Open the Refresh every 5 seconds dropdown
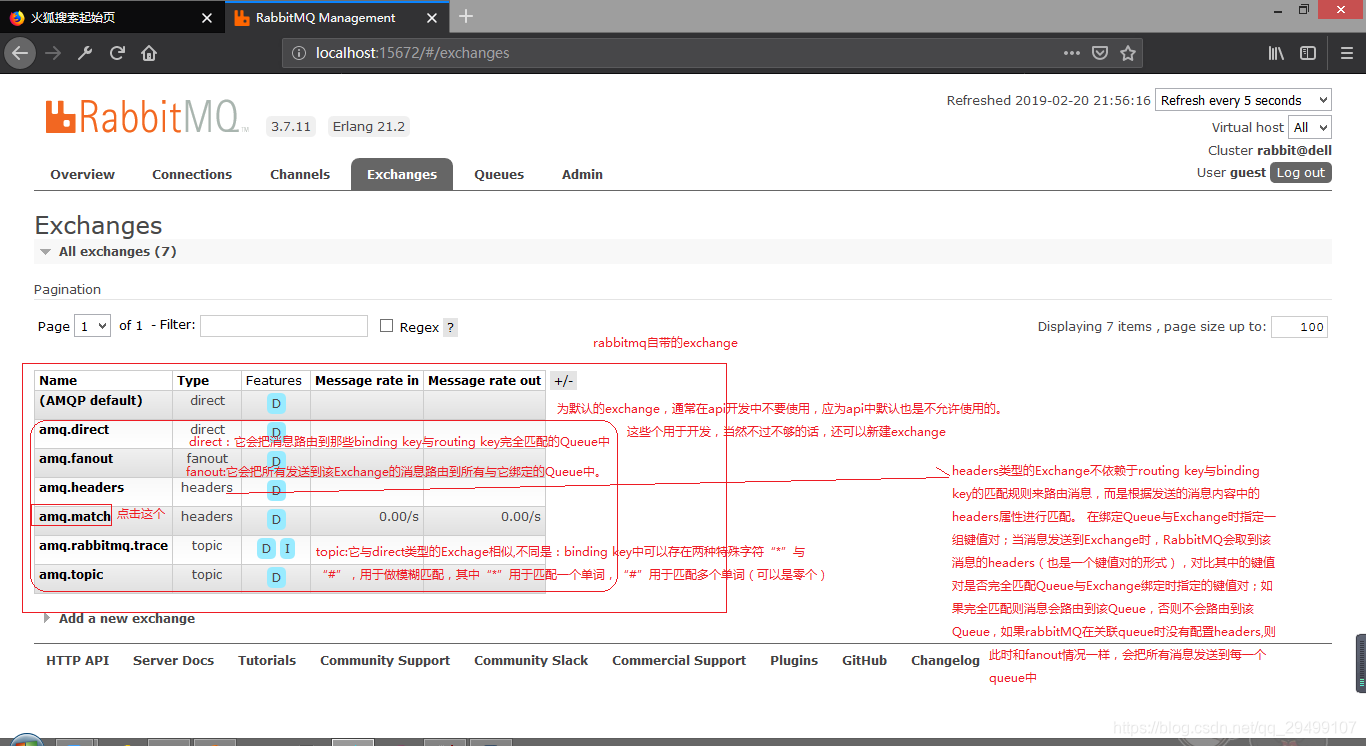The image size is (1366, 746). (1244, 100)
